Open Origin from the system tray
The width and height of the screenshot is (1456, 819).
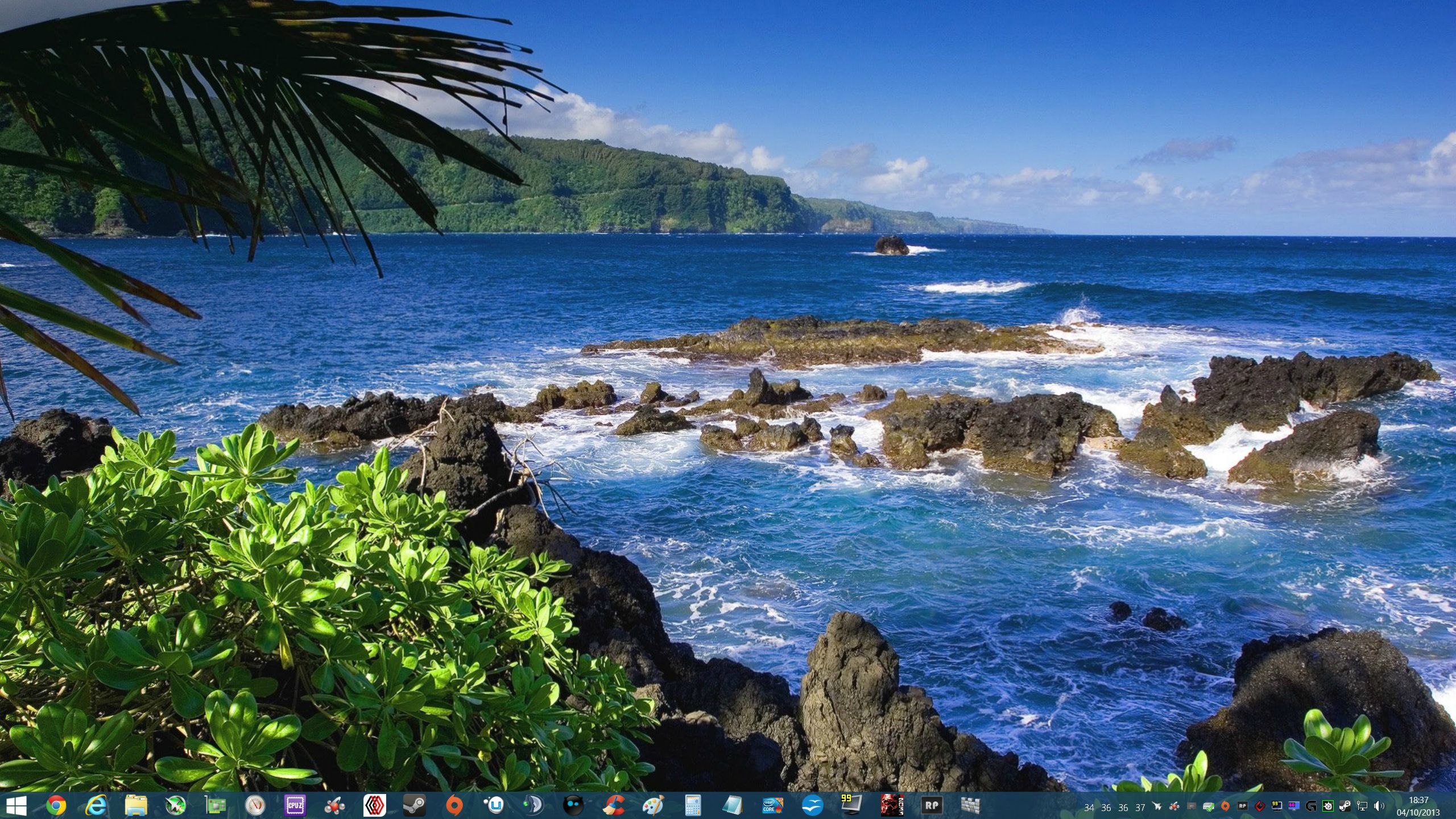tap(1225, 806)
